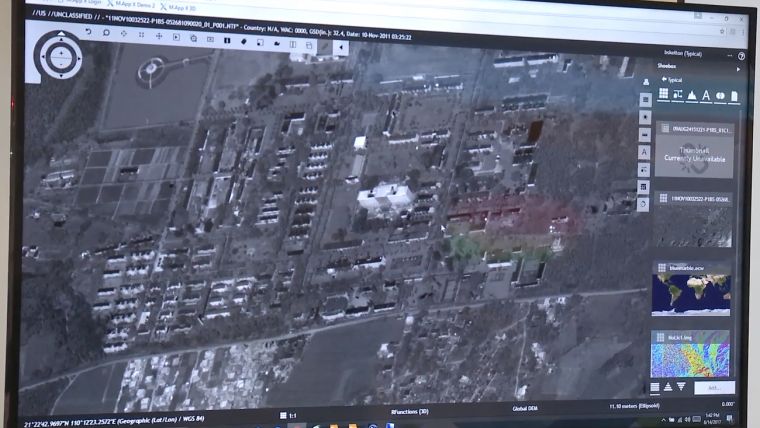Pan east with the navigation wheel right arrow

click(x=79, y=57)
